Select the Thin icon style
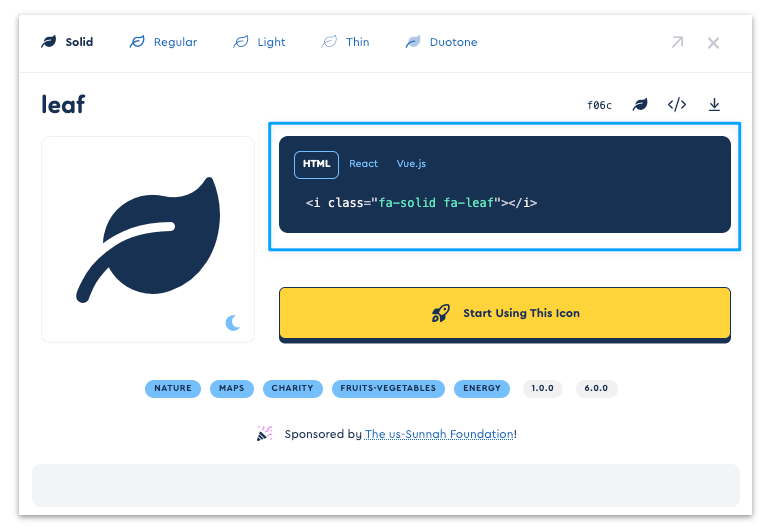 pos(345,42)
